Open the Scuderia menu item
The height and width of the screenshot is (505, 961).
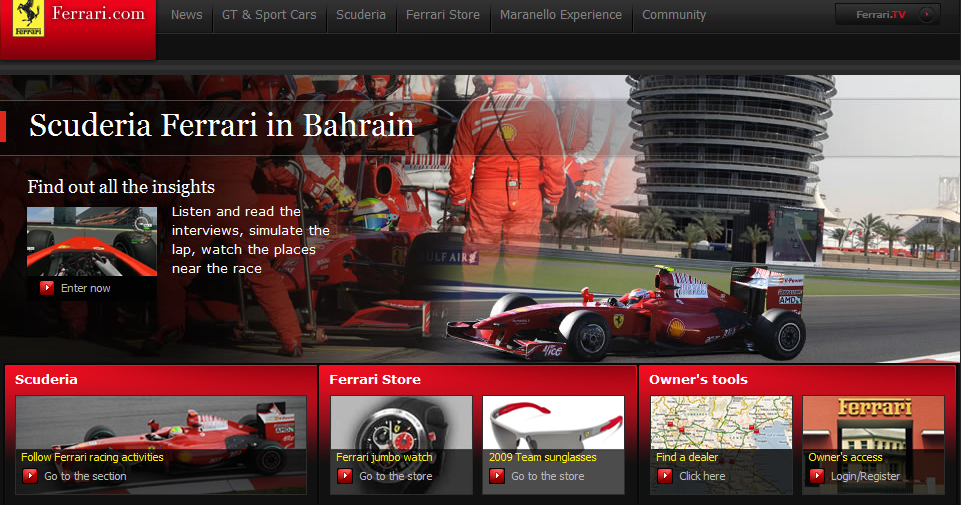pyautogui.click(x=361, y=15)
